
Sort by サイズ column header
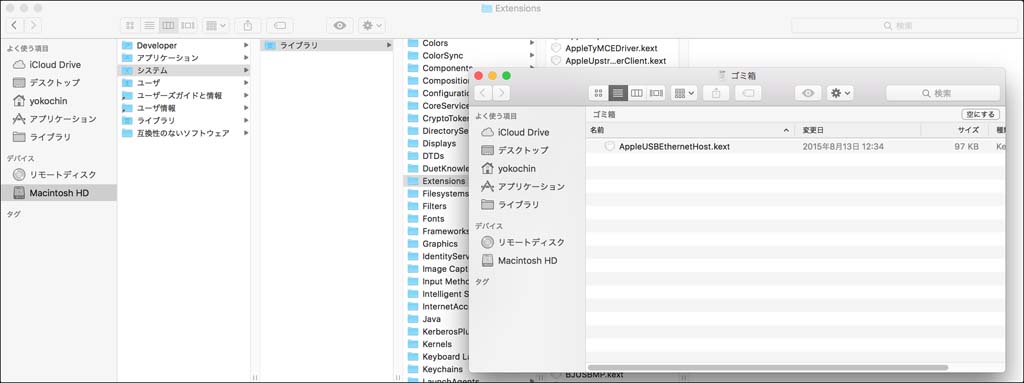pos(954,130)
